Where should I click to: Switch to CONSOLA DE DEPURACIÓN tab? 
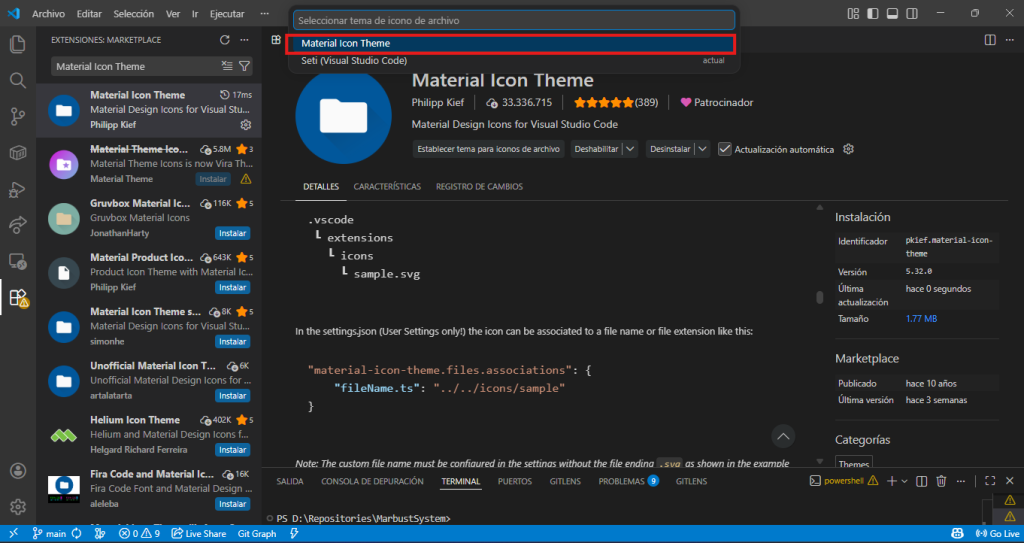pos(372,481)
